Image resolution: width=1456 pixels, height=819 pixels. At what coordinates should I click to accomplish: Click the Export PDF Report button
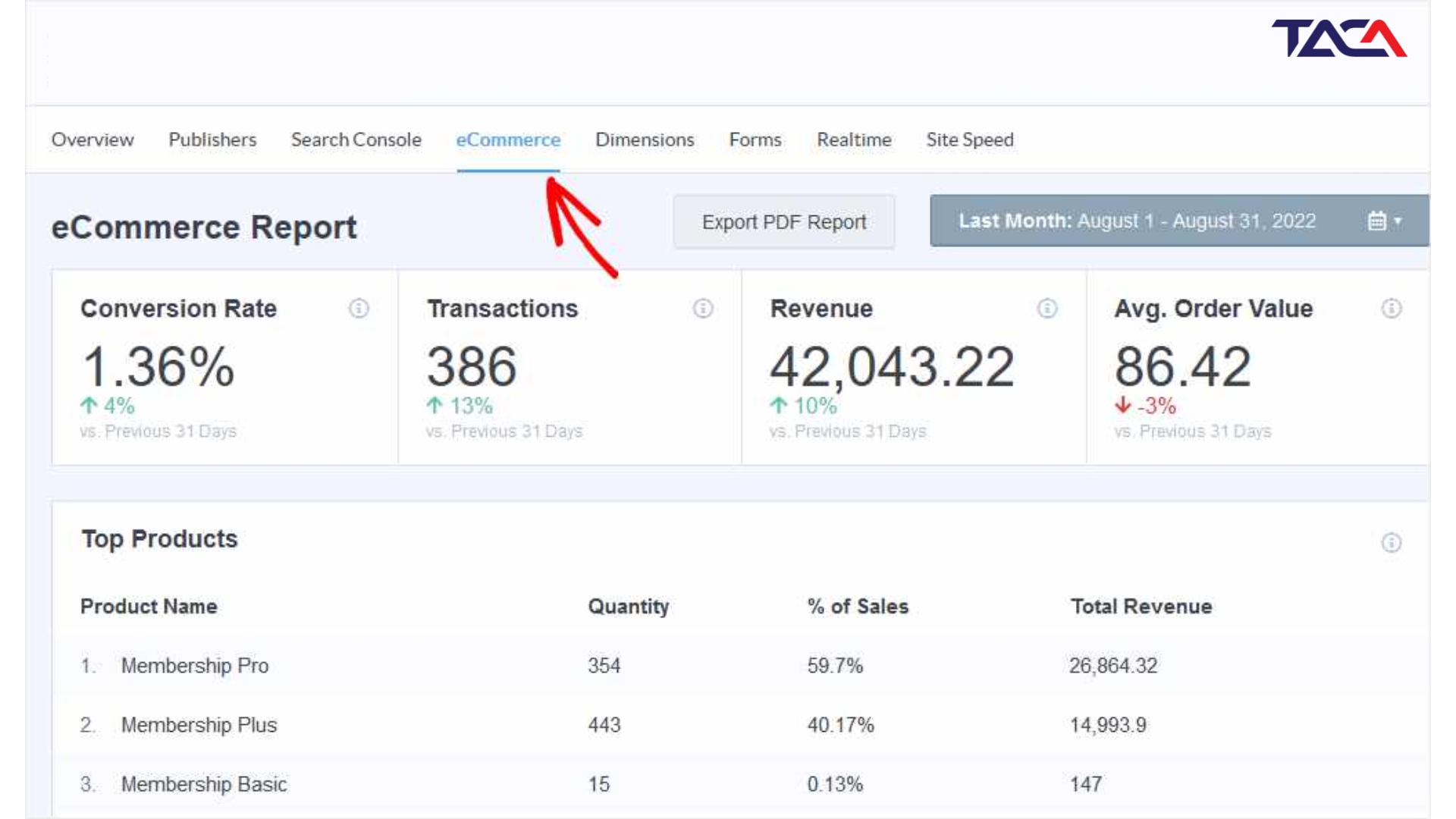click(x=784, y=221)
